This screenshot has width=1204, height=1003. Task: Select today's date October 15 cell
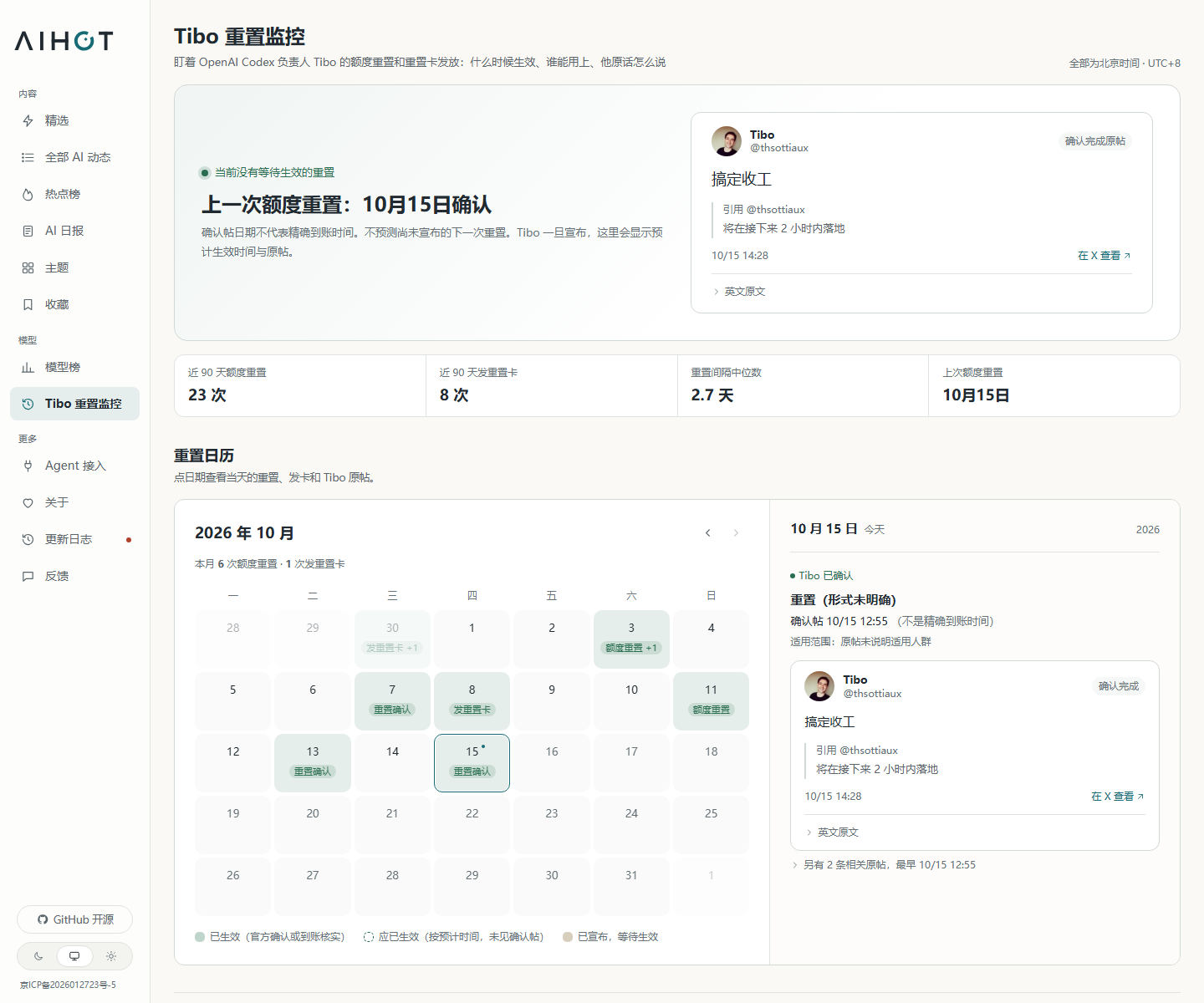tap(472, 763)
